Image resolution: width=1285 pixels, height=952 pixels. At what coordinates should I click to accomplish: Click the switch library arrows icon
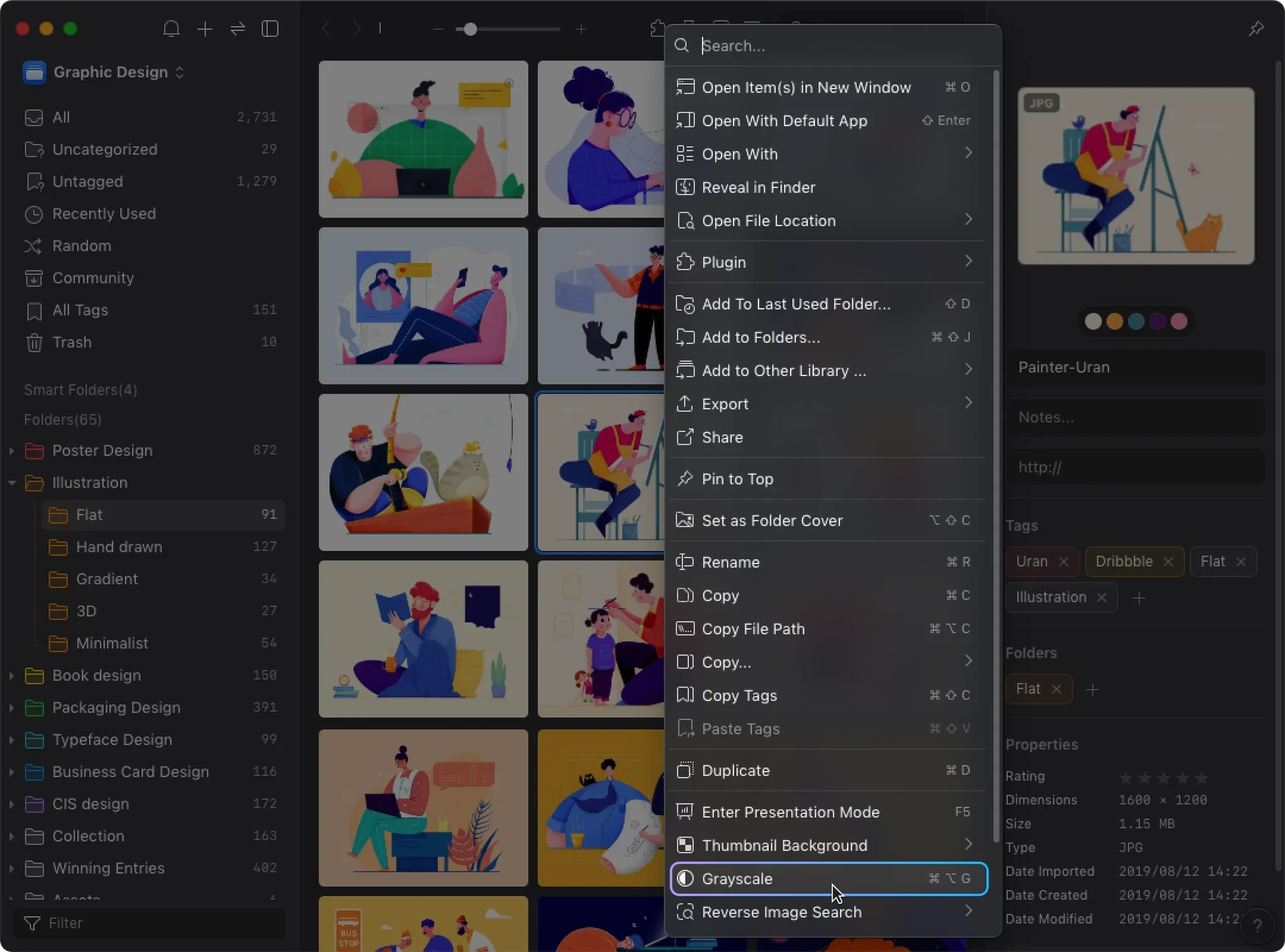[238, 29]
